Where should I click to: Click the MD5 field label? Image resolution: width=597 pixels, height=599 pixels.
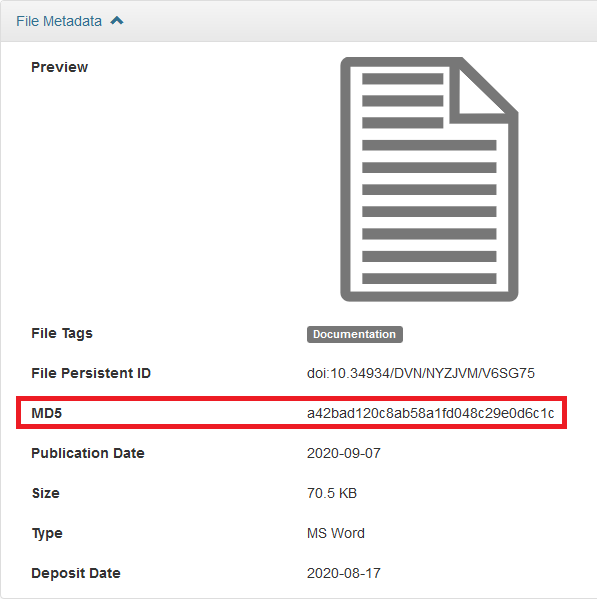[47, 413]
